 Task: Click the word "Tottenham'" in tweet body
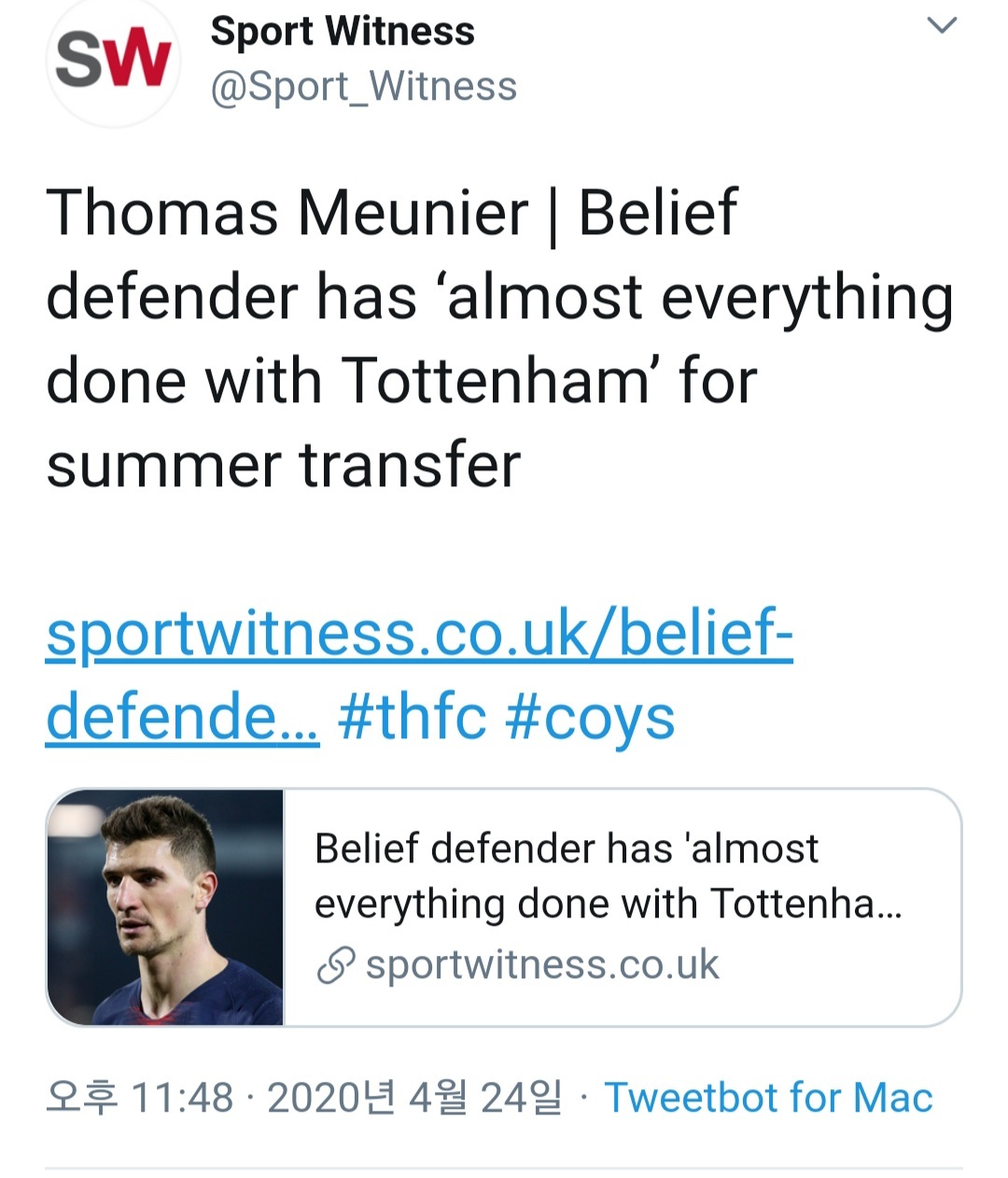(x=497, y=381)
